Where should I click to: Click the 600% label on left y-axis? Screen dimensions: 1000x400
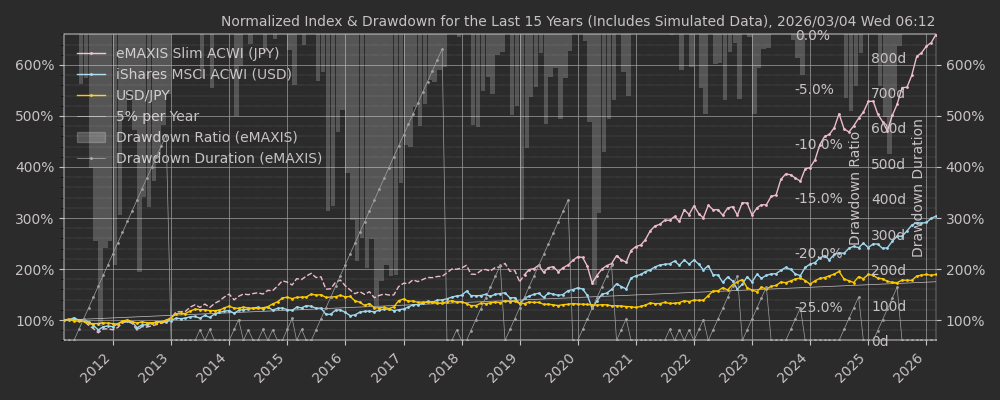(x=35, y=65)
